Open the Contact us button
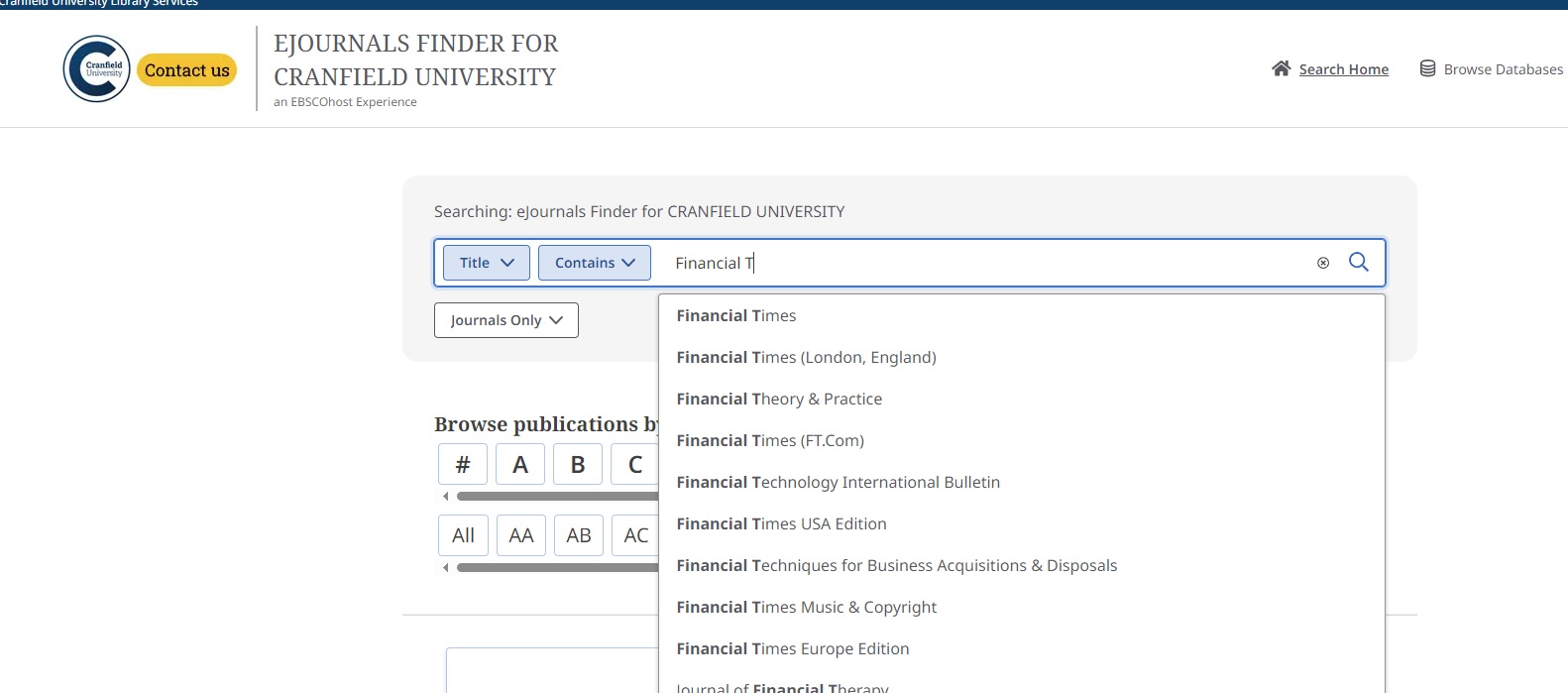Screen dimensions: 1568x693 coord(186,70)
